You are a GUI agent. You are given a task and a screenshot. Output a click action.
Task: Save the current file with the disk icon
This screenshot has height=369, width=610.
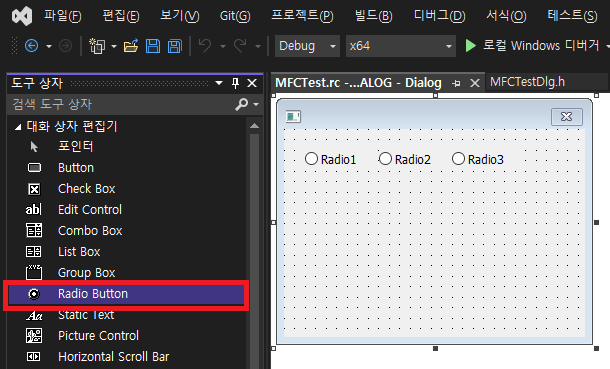pos(152,46)
